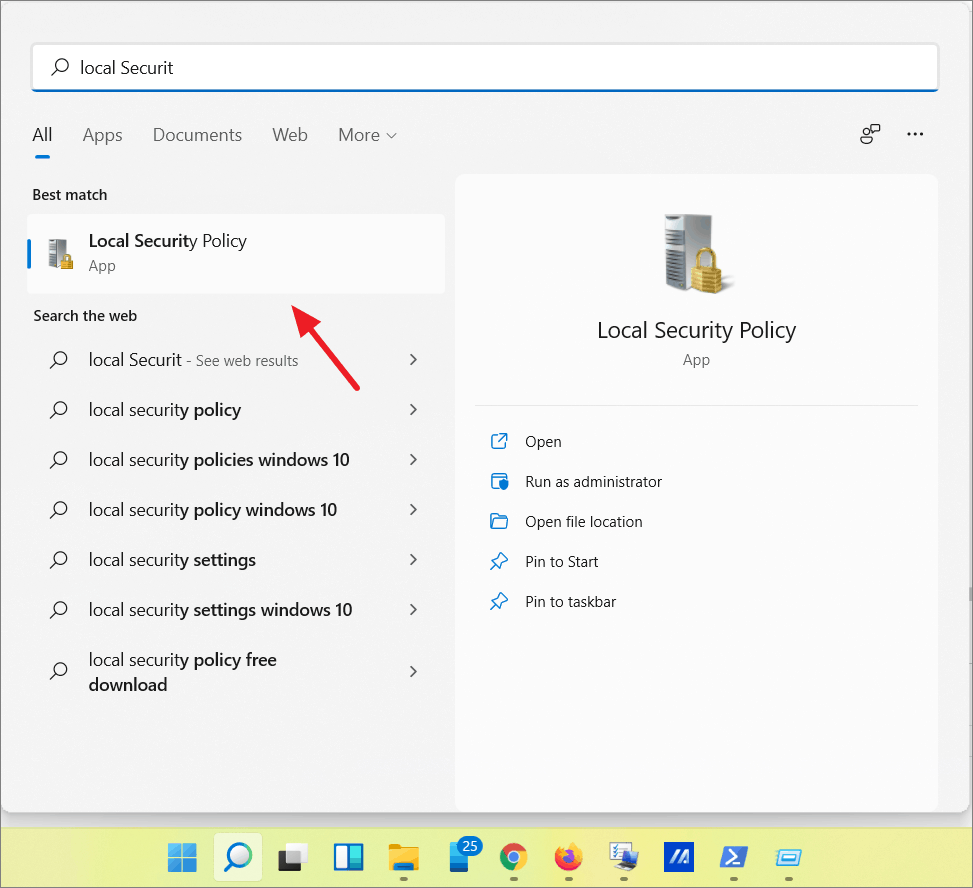Expand the local security settings suggestion arrow

pyautogui.click(x=413, y=559)
